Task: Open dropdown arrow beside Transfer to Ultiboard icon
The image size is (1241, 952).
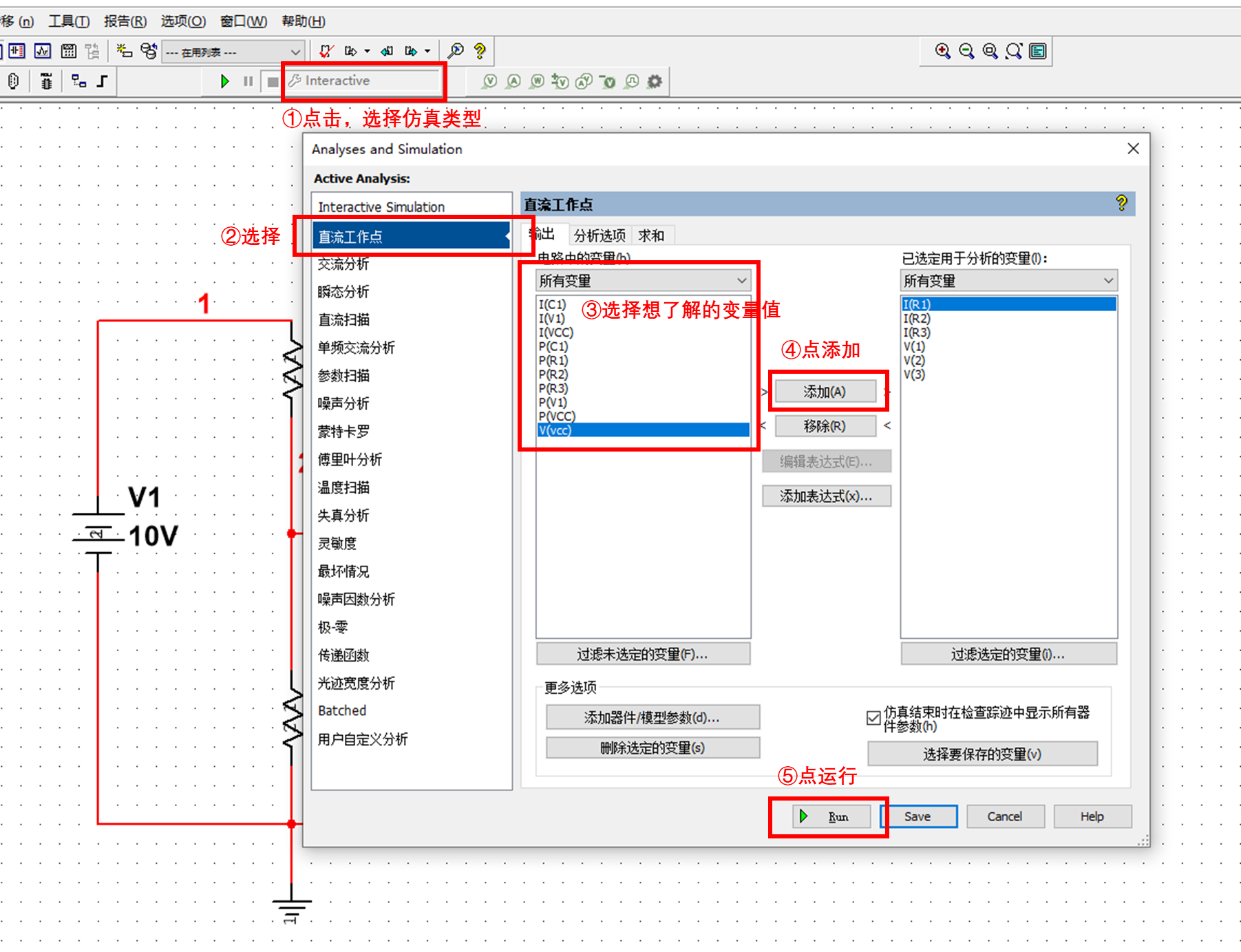Action: pos(427,51)
